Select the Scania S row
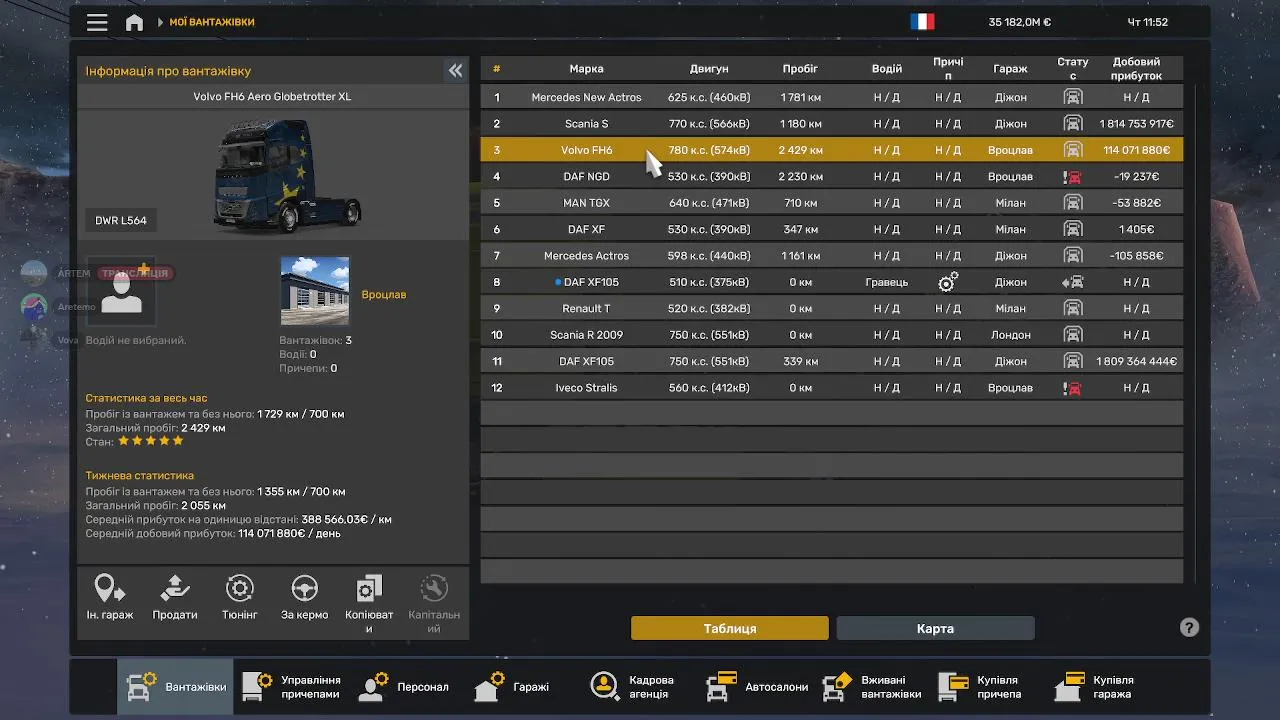The width and height of the screenshot is (1280, 720). point(832,124)
